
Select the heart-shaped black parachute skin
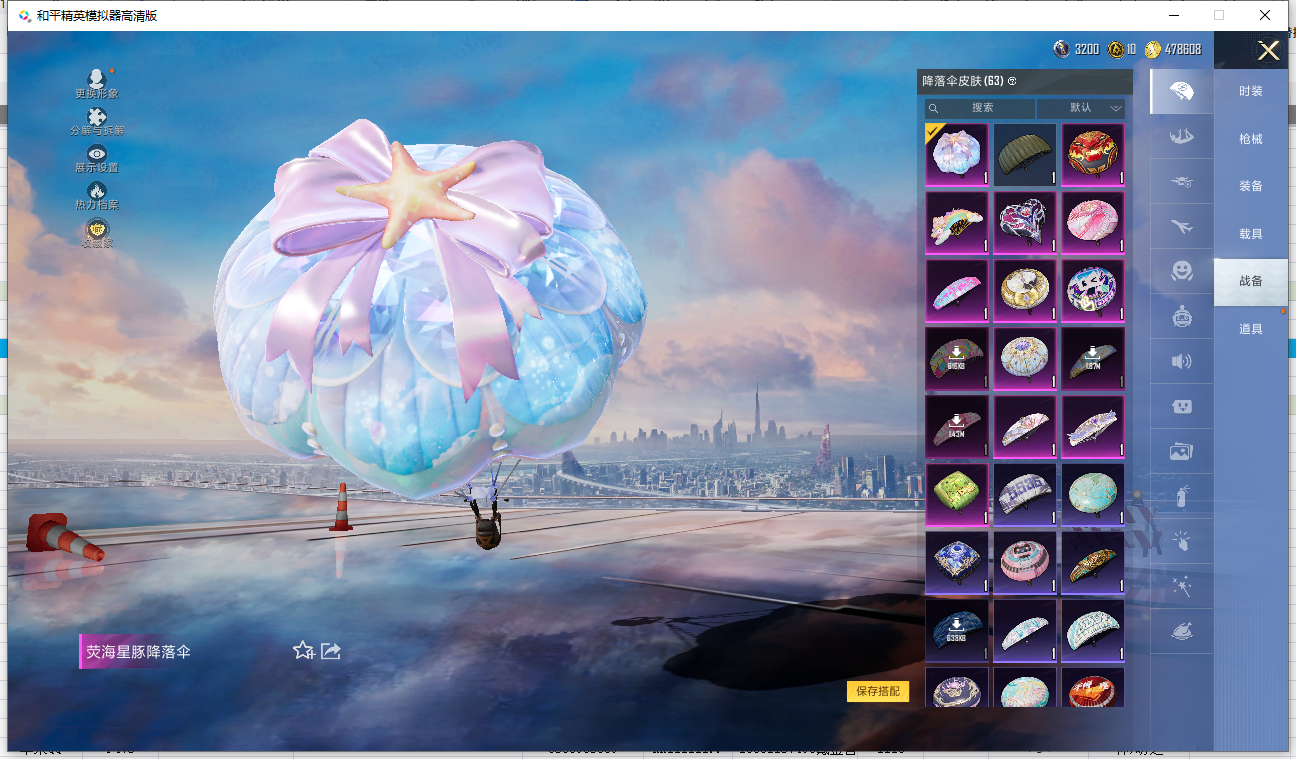1025,223
